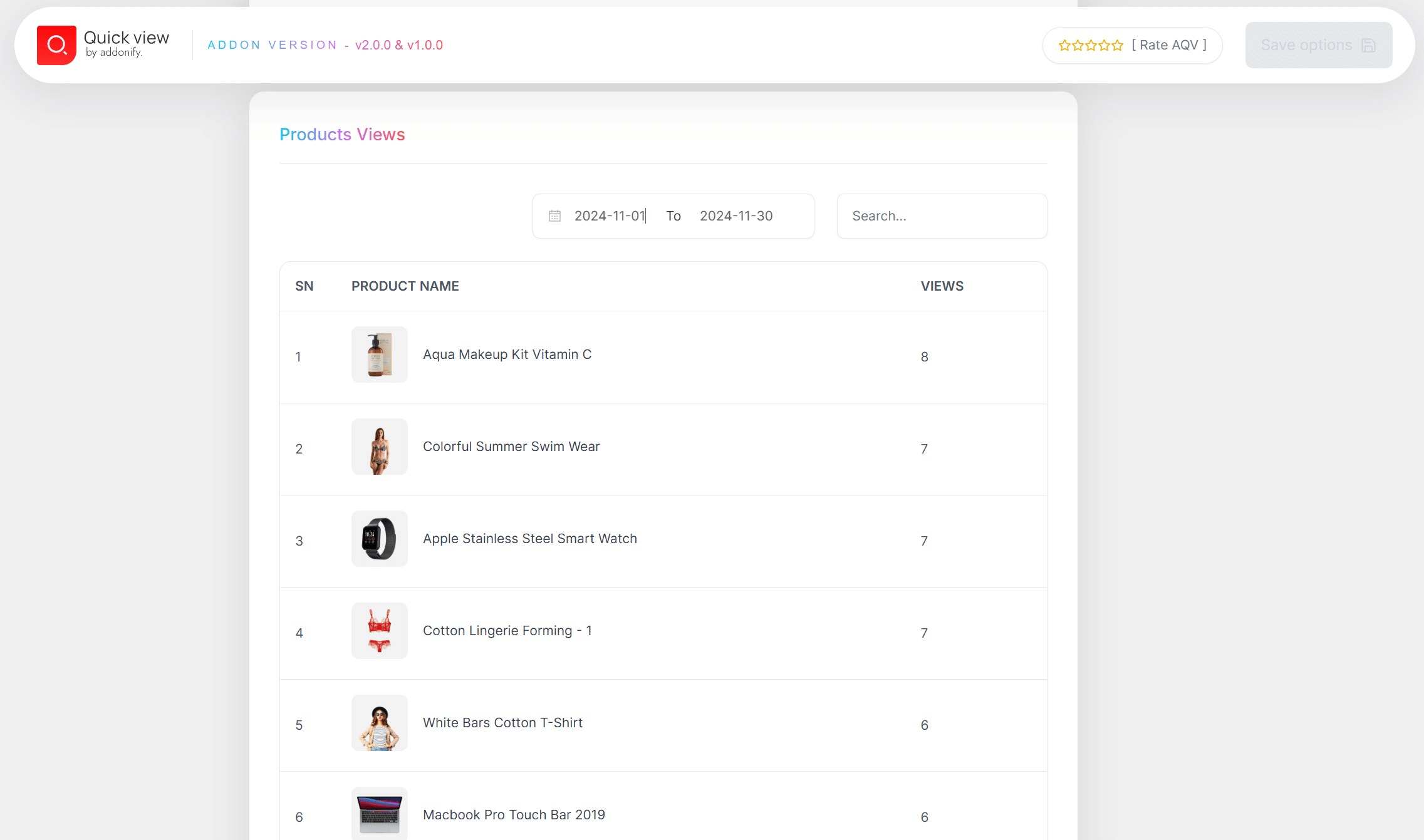Image resolution: width=1424 pixels, height=840 pixels.
Task: Open Macbook Pro Touch Bar 2019 name
Action: (514, 815)
